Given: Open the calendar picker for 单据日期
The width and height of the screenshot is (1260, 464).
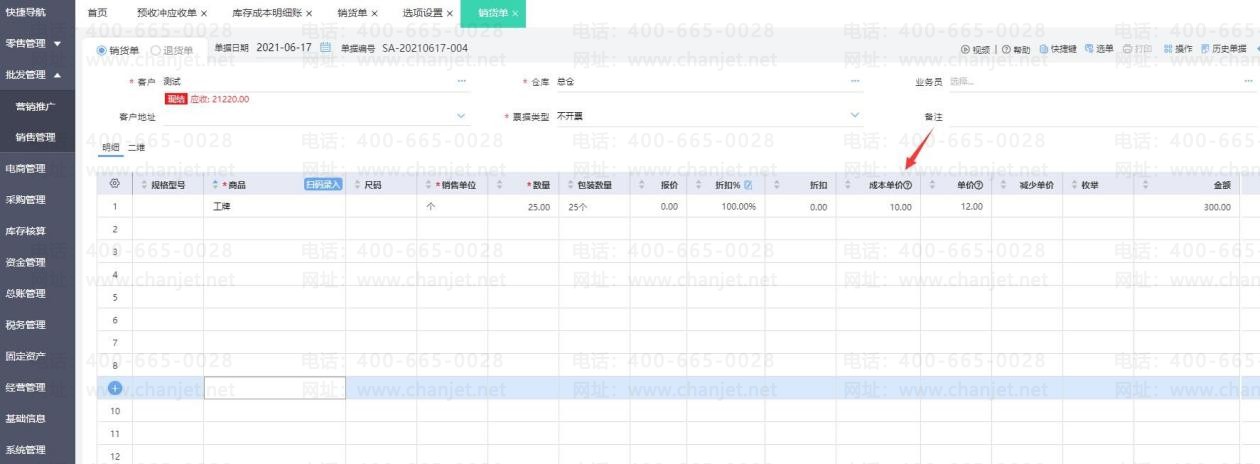Looking at the screenshot, I should point(325,48).
